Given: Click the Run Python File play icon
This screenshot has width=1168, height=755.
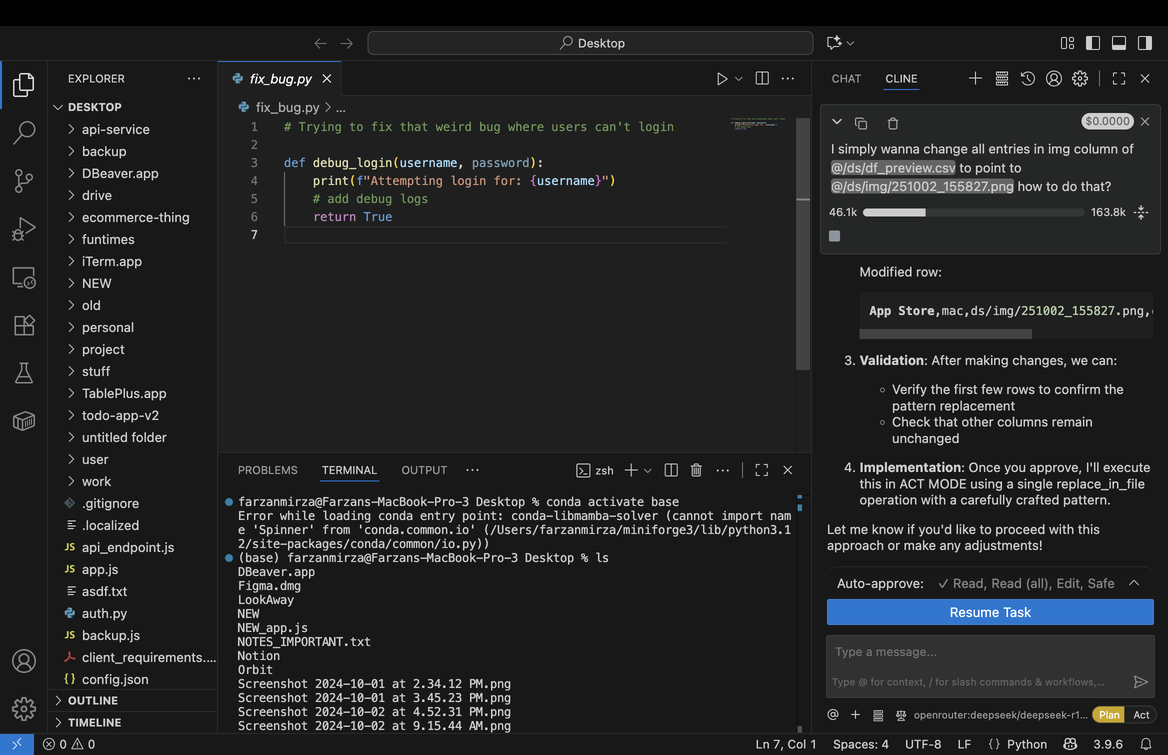Looking at the screenshot, I should point(722,79).
